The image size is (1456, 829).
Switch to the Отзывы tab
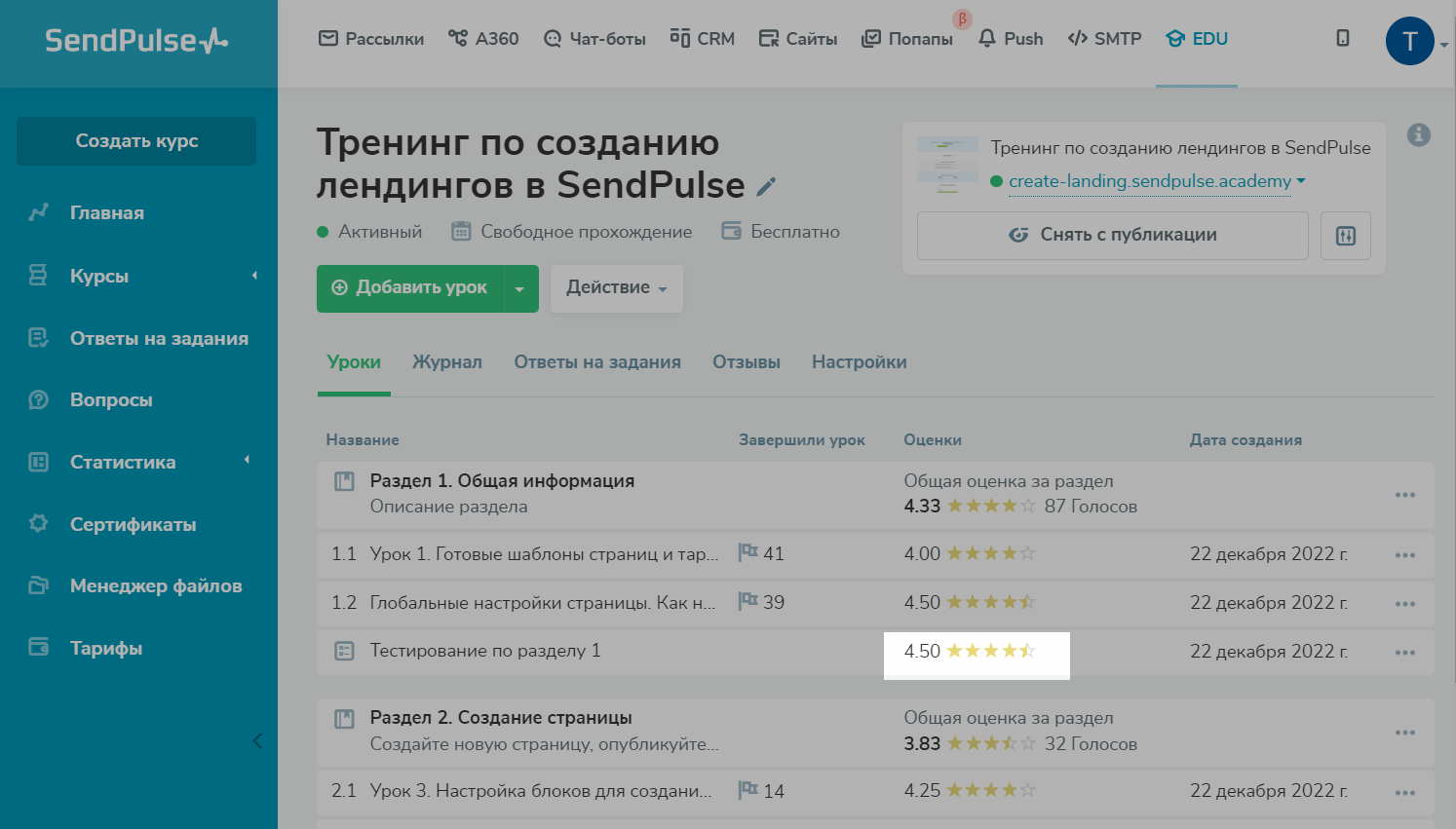point(746,362)
